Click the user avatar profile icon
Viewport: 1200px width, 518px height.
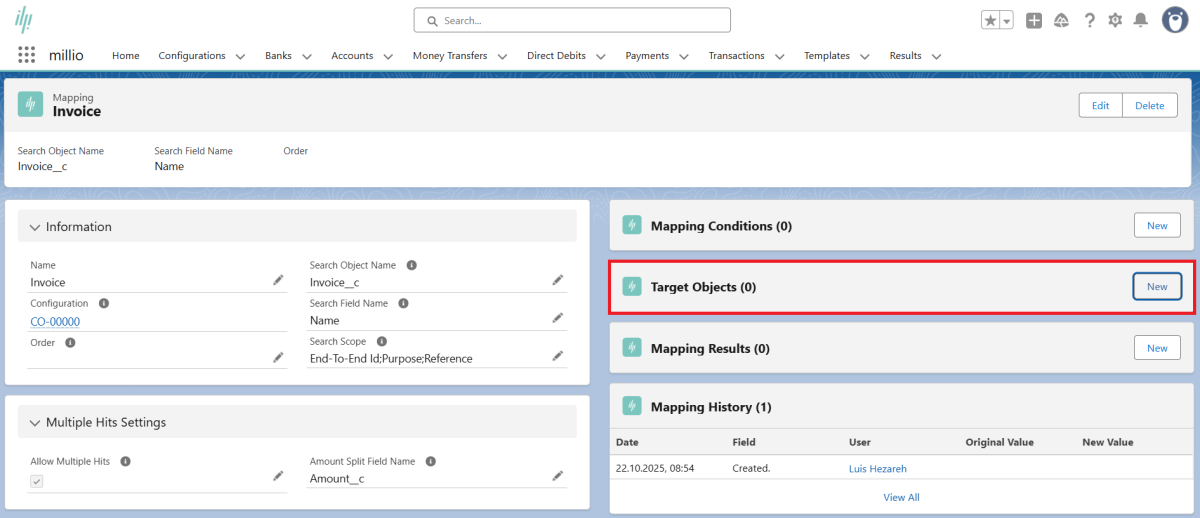pos(1175,20)
